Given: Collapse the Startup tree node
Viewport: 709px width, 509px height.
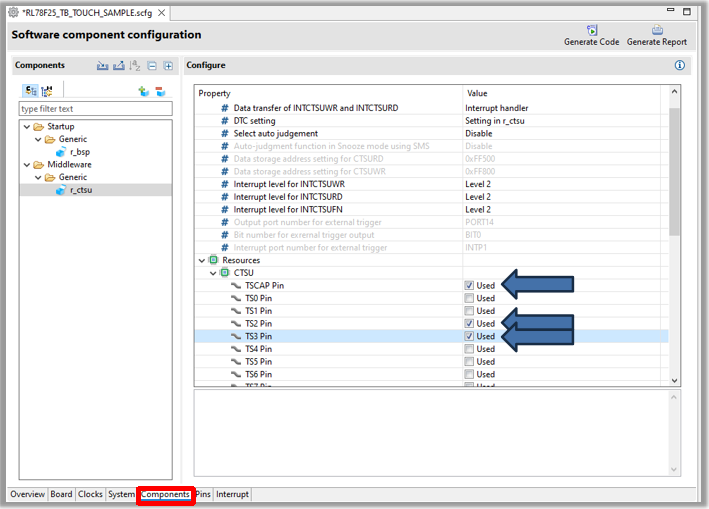Looking at the screenshot, I should 27,127.
